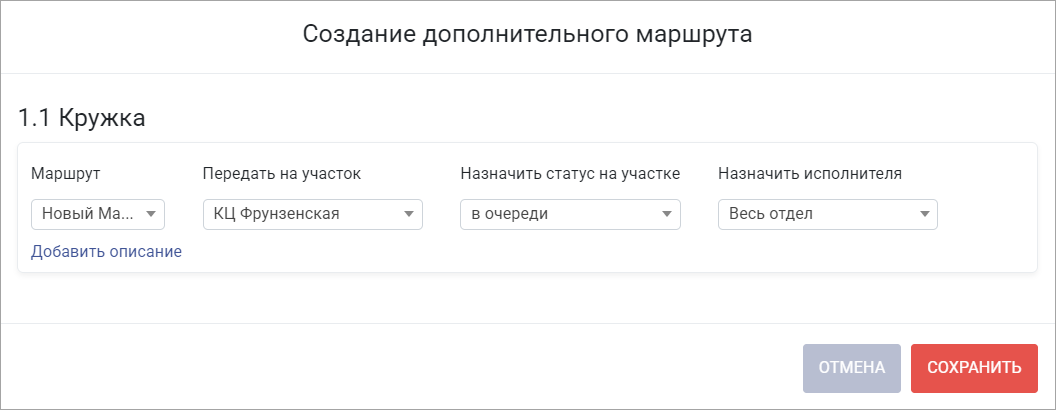Viewport: 1056px width, 410px height.
Task: Click the triangle arrow beside КЦ Фрунзенская
Action: pyautogui.click(x=408, y=214)
